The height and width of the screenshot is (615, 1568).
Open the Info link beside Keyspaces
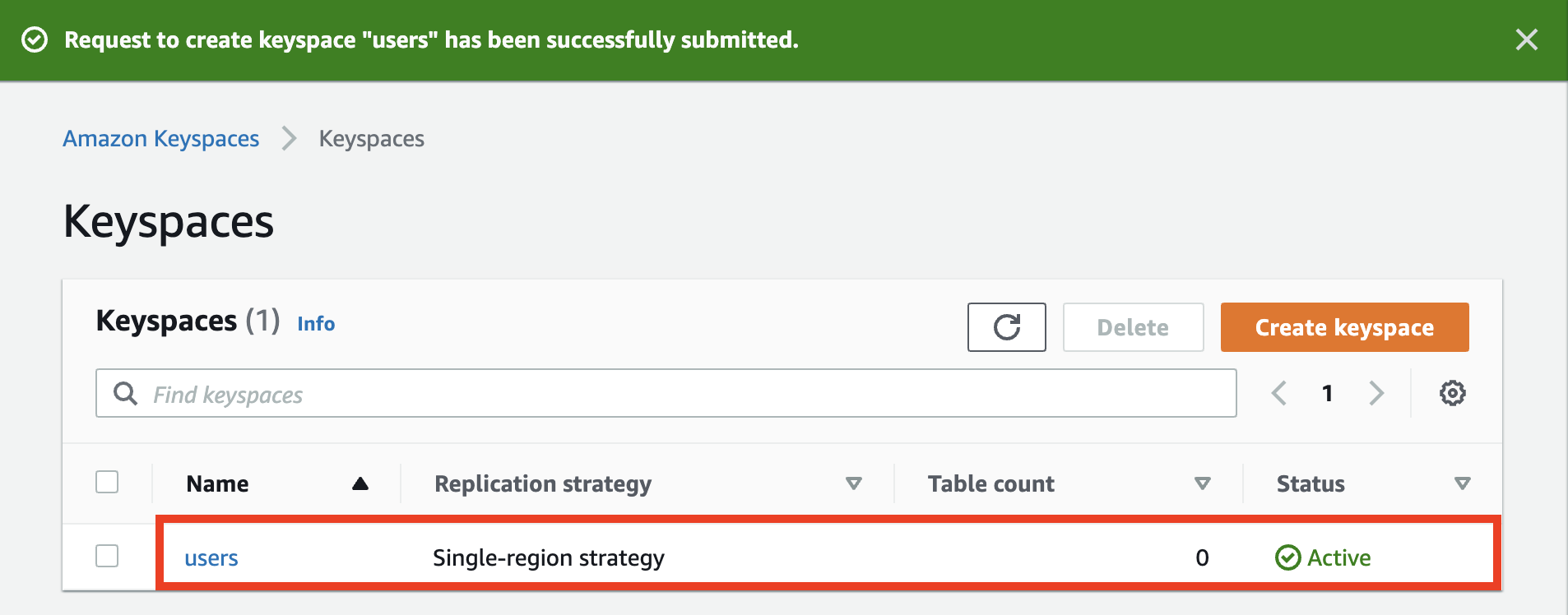(316, 324)
